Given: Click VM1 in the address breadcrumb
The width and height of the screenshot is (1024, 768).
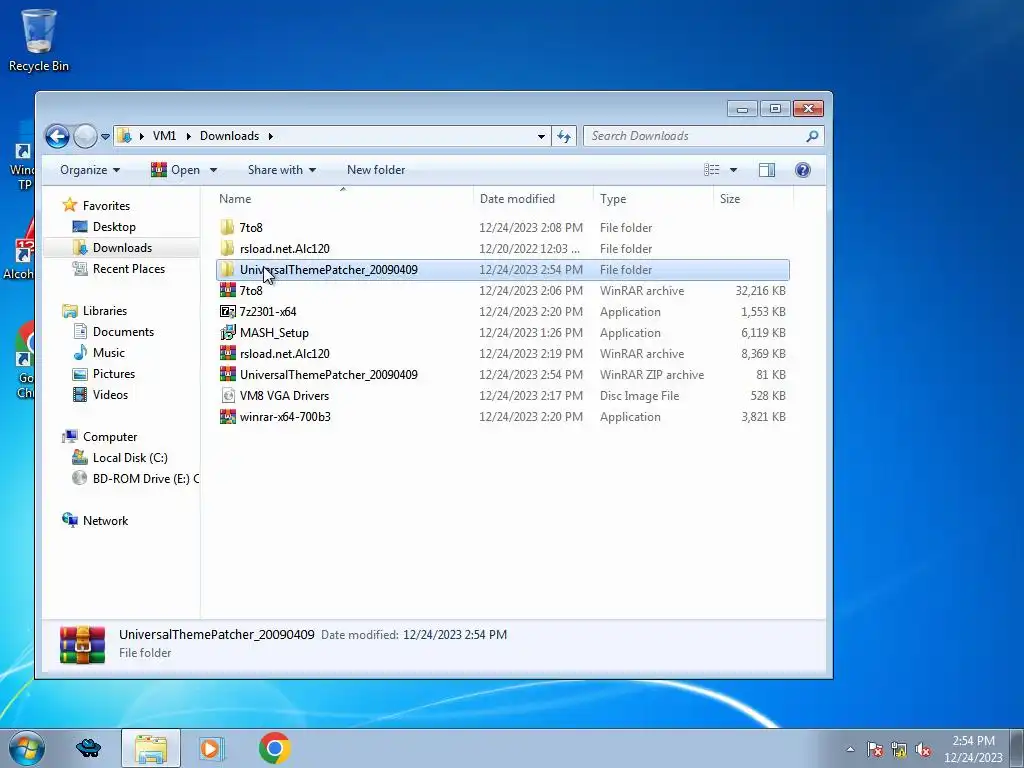Looking at the screenshot, I should point(164,136).
